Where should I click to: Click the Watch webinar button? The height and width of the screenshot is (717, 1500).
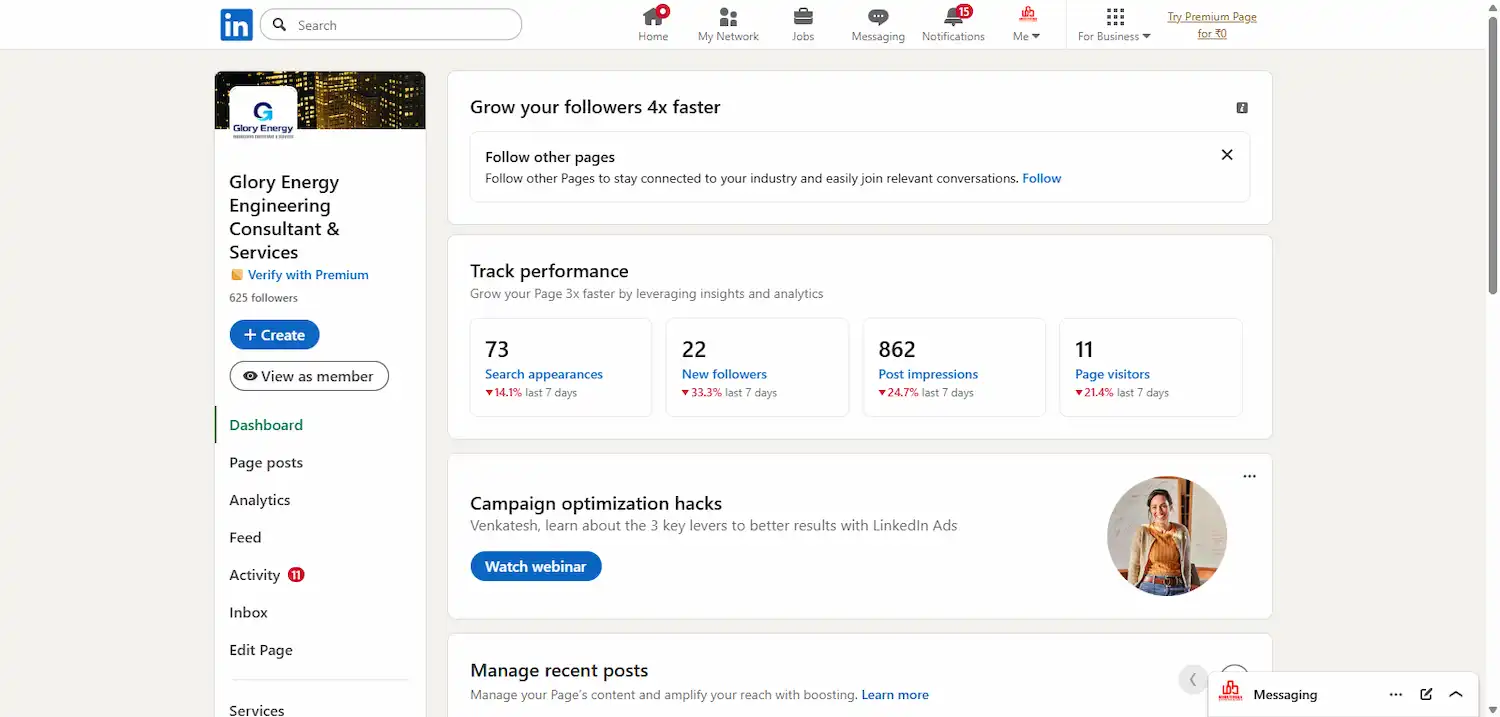click(536, 566)
